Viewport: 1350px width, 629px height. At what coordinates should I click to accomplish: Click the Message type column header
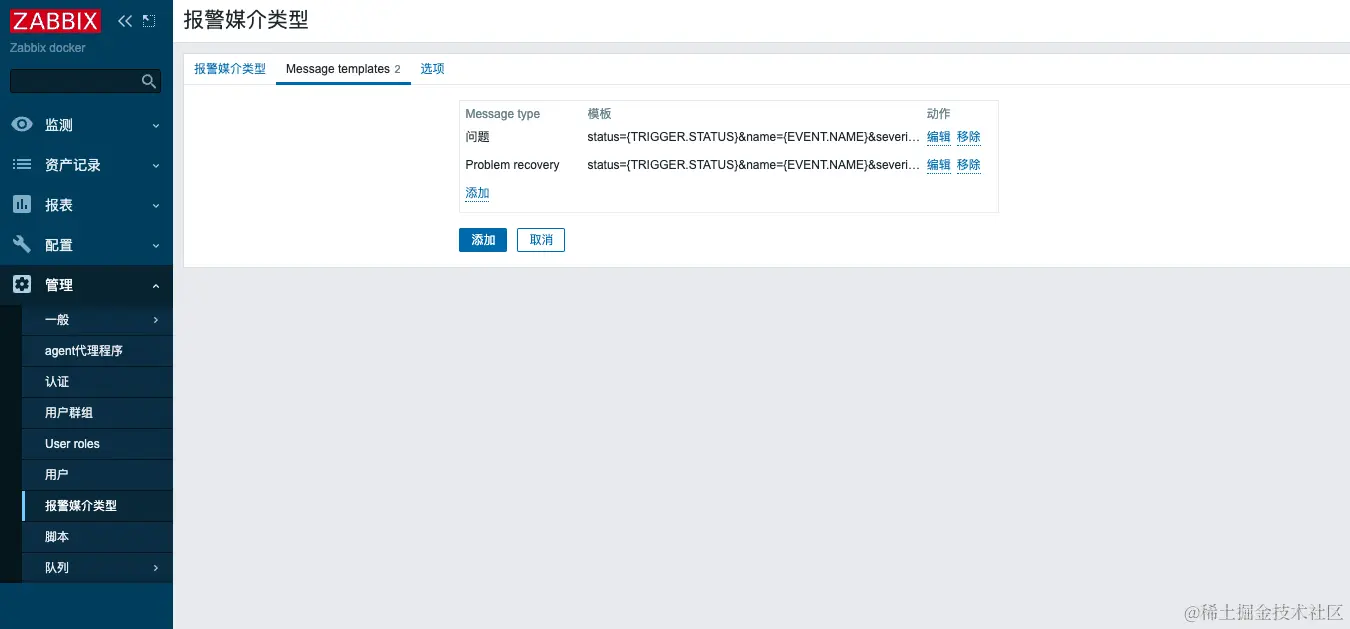click(502, 114)
